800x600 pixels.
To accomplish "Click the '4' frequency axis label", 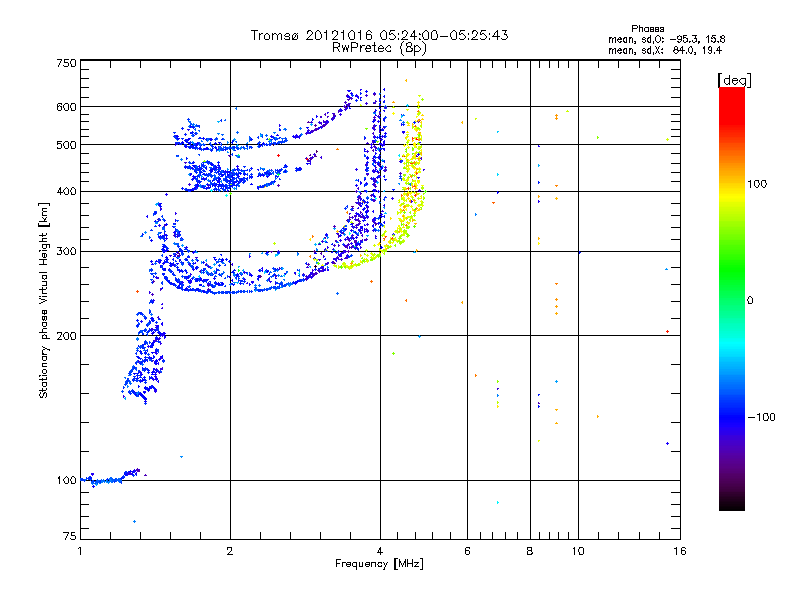I will point(380,551).
